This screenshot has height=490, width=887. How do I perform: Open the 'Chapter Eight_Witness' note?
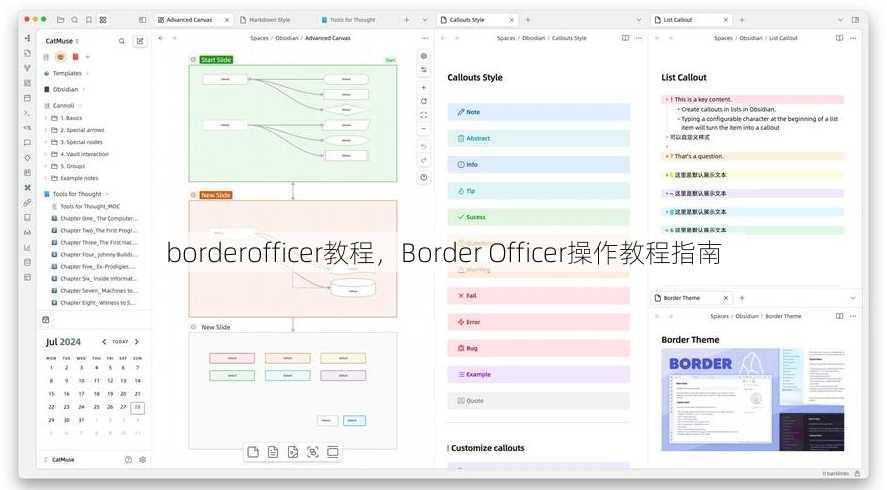94,303
